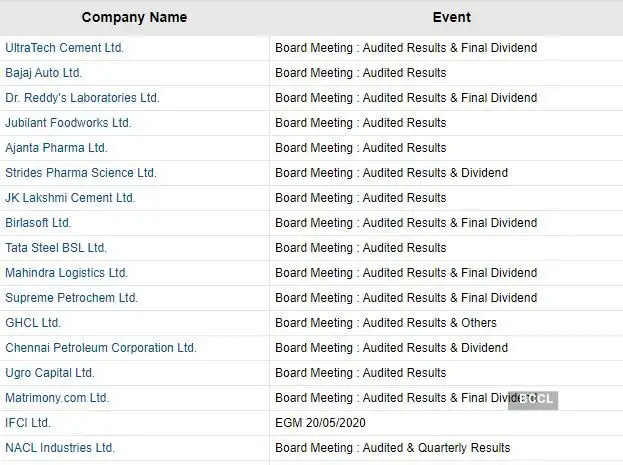
Task: Open Jubilant Foodworks Ltd. link
Action: coord(68,123)
